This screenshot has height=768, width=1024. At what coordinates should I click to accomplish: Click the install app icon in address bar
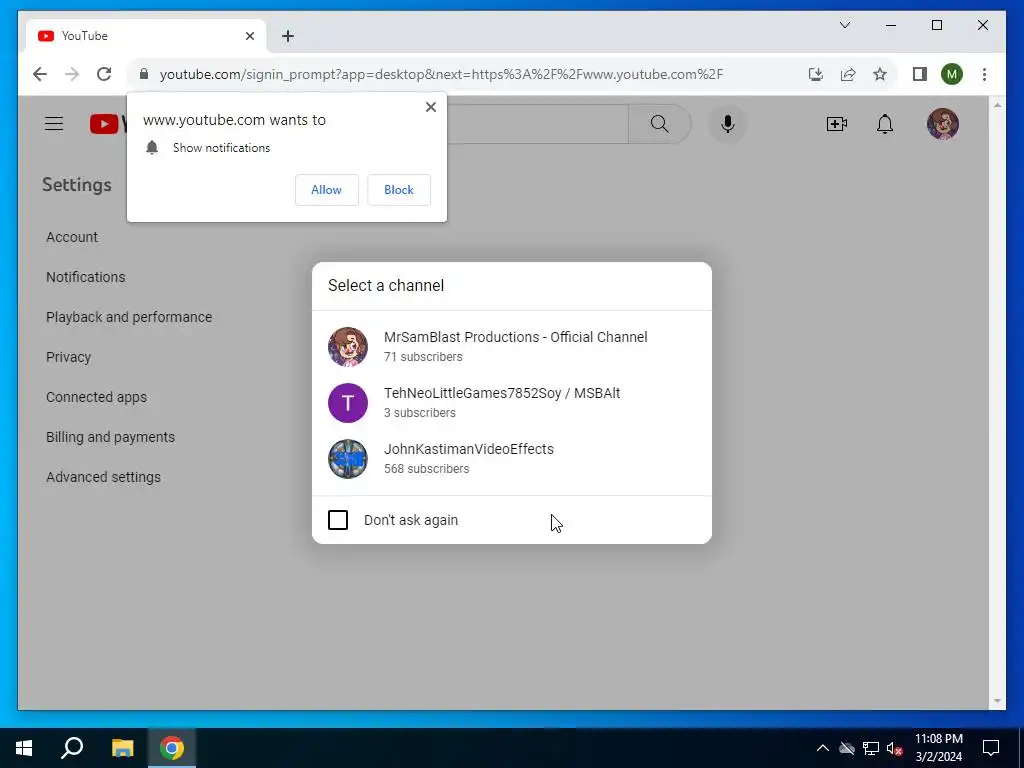[816, 74]
